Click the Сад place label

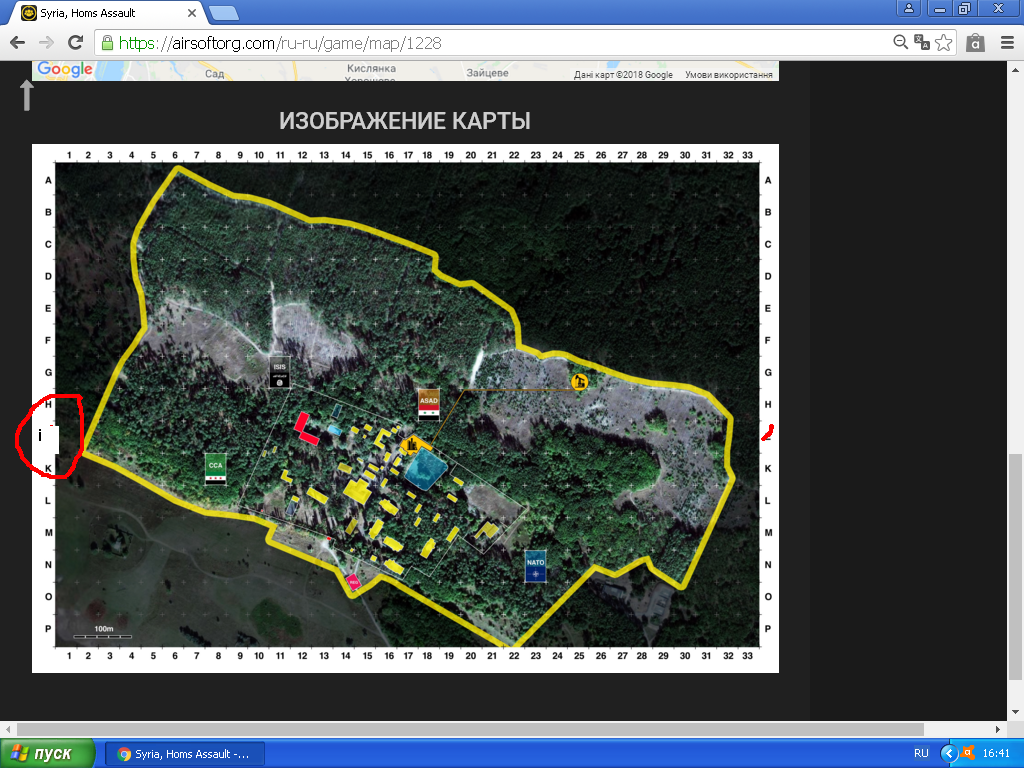point(214,74)
